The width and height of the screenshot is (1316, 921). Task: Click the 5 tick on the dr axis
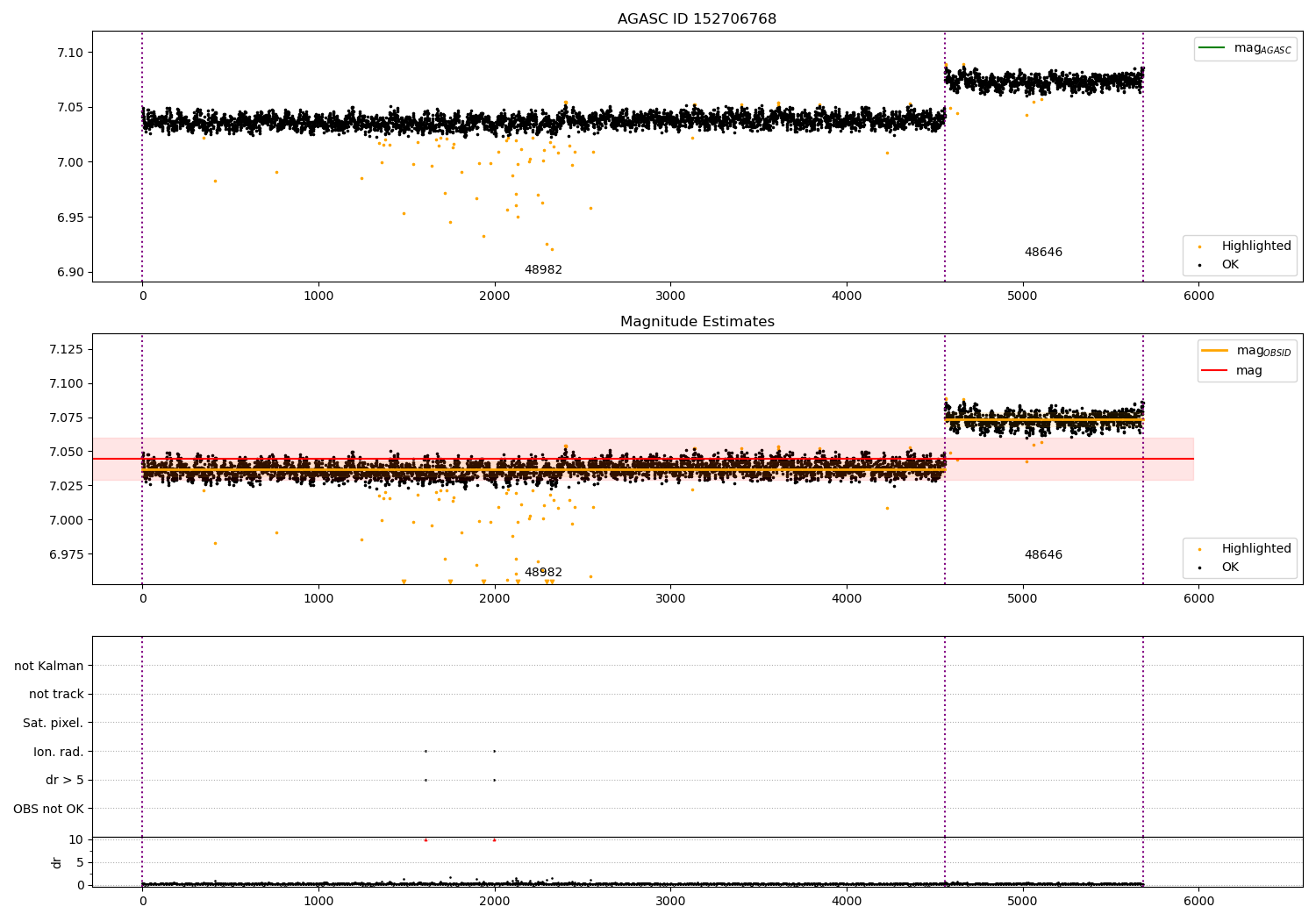pyautogui.click(x=81, y=862)
